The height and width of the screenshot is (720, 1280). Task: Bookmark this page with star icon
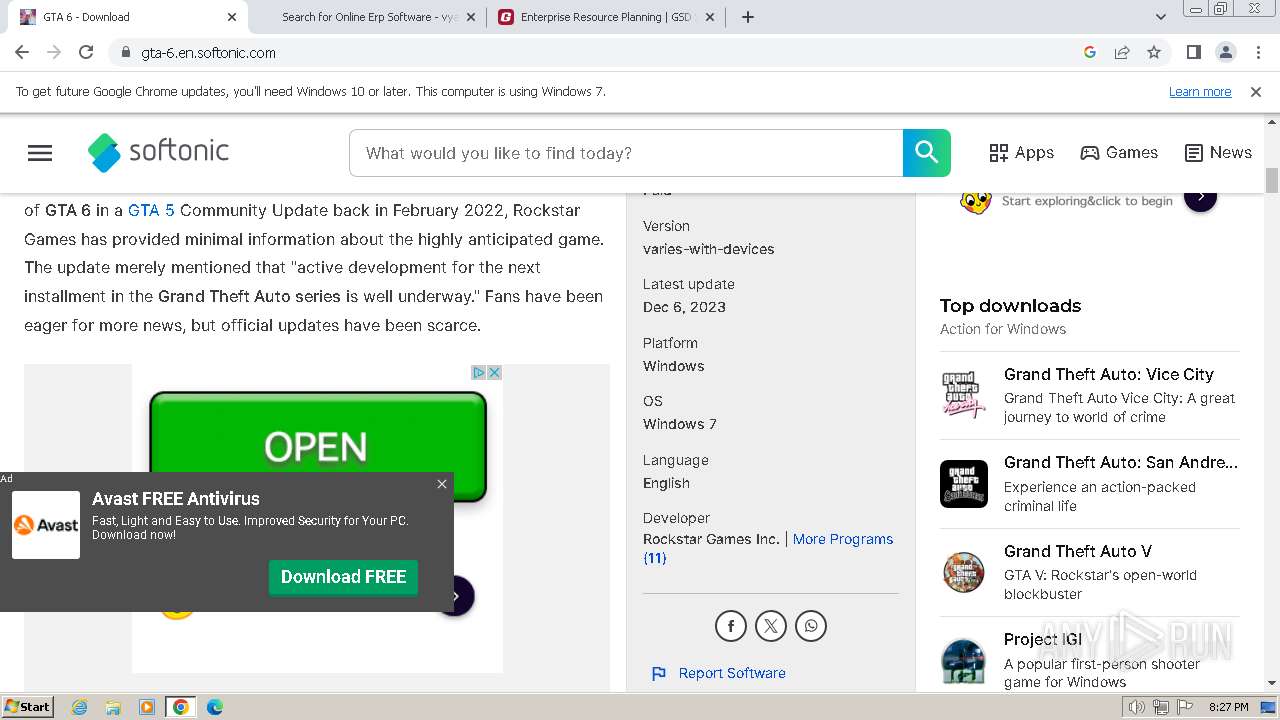point(1154,52)
